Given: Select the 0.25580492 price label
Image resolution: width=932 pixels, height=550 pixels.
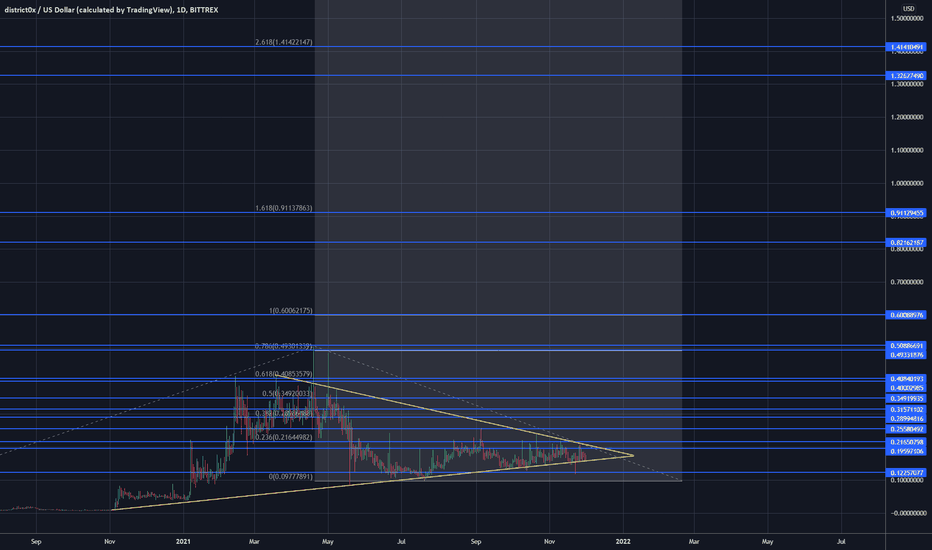Looking at the screenshot, I should [x=906, y=429].
